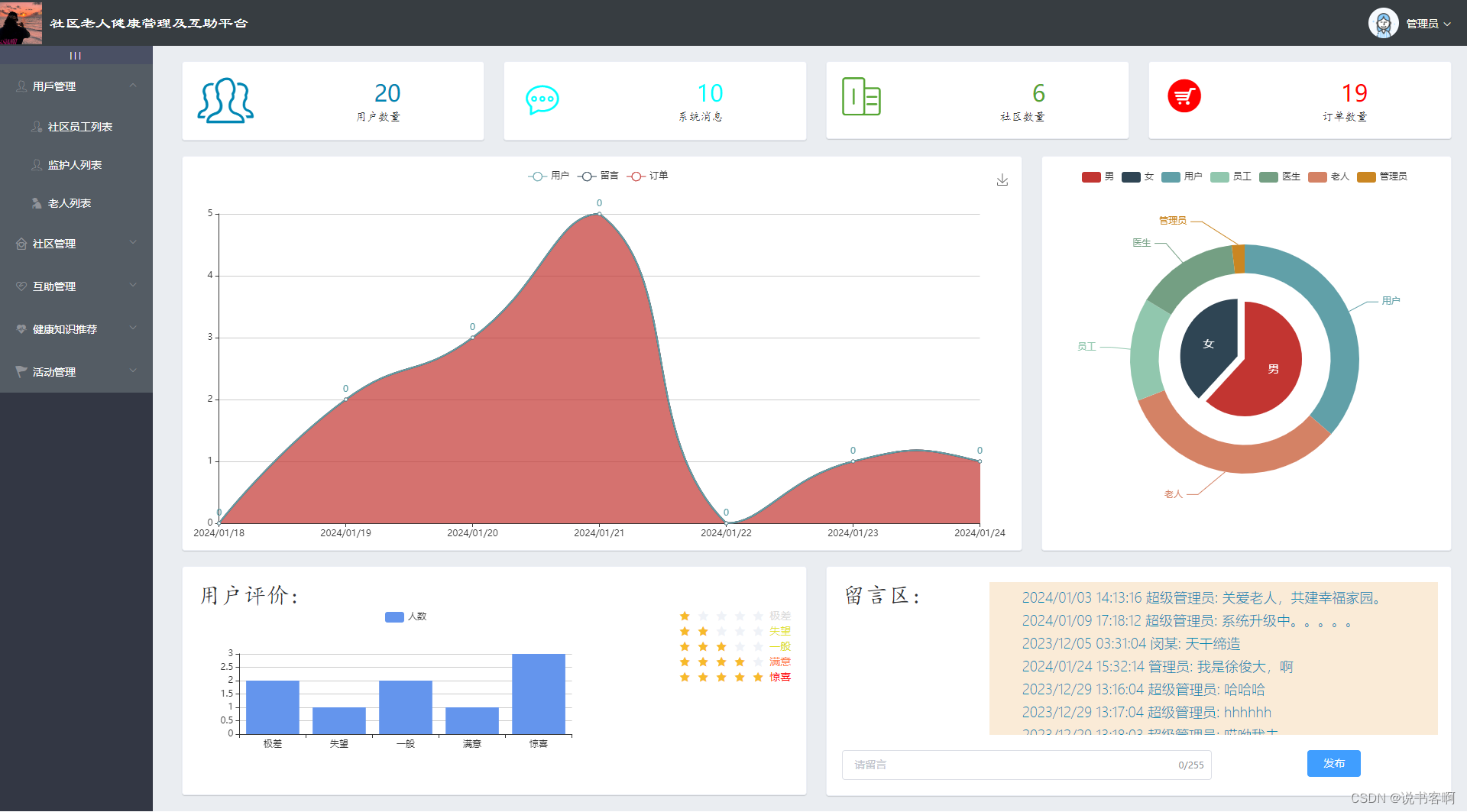
Task: Toggle the 员工 legend in pie chart
Action: pos(1231,176)
